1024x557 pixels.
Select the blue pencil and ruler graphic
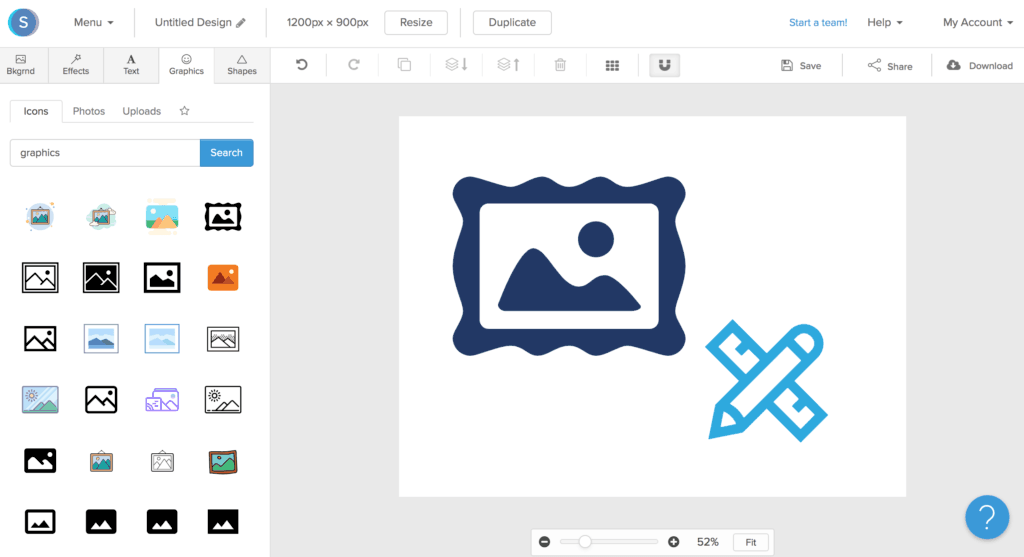coord(767,381)
